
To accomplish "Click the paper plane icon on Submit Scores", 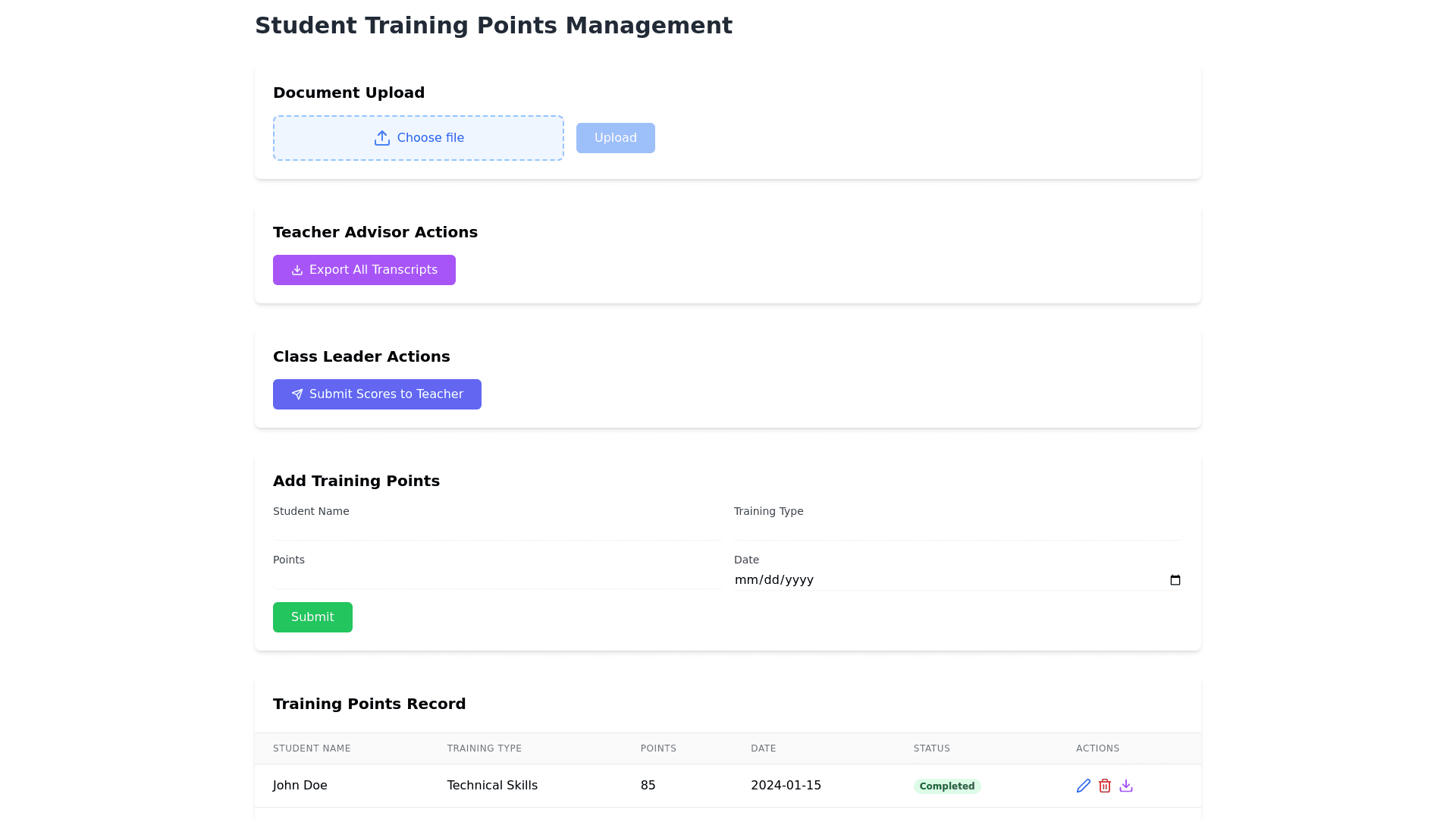I will [x=297, y=394].
